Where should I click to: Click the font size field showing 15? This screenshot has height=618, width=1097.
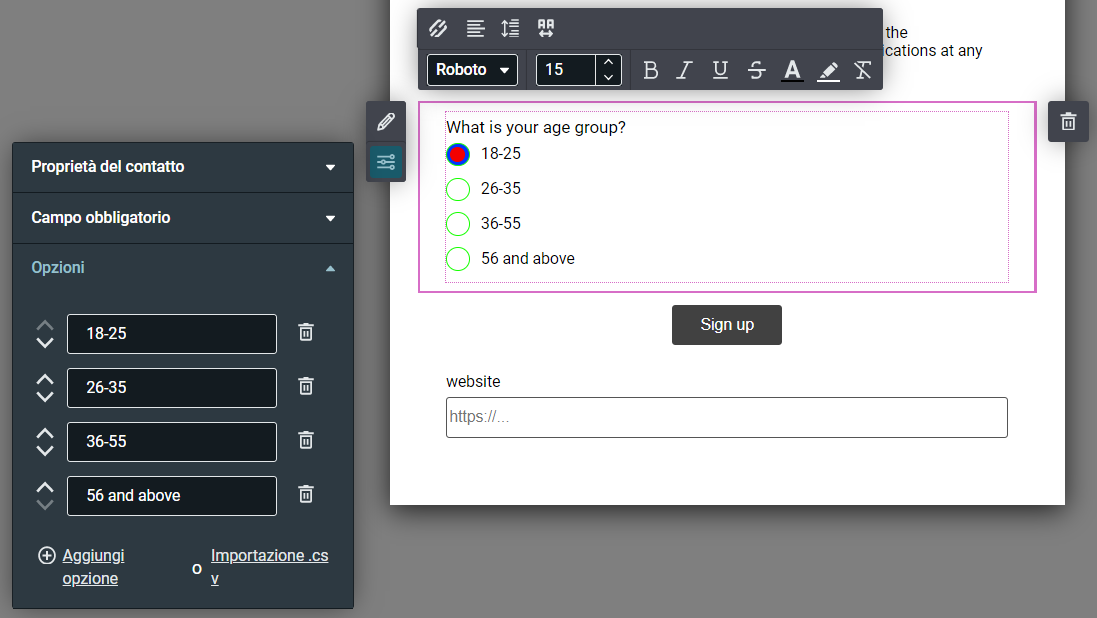tap(565, 70)
